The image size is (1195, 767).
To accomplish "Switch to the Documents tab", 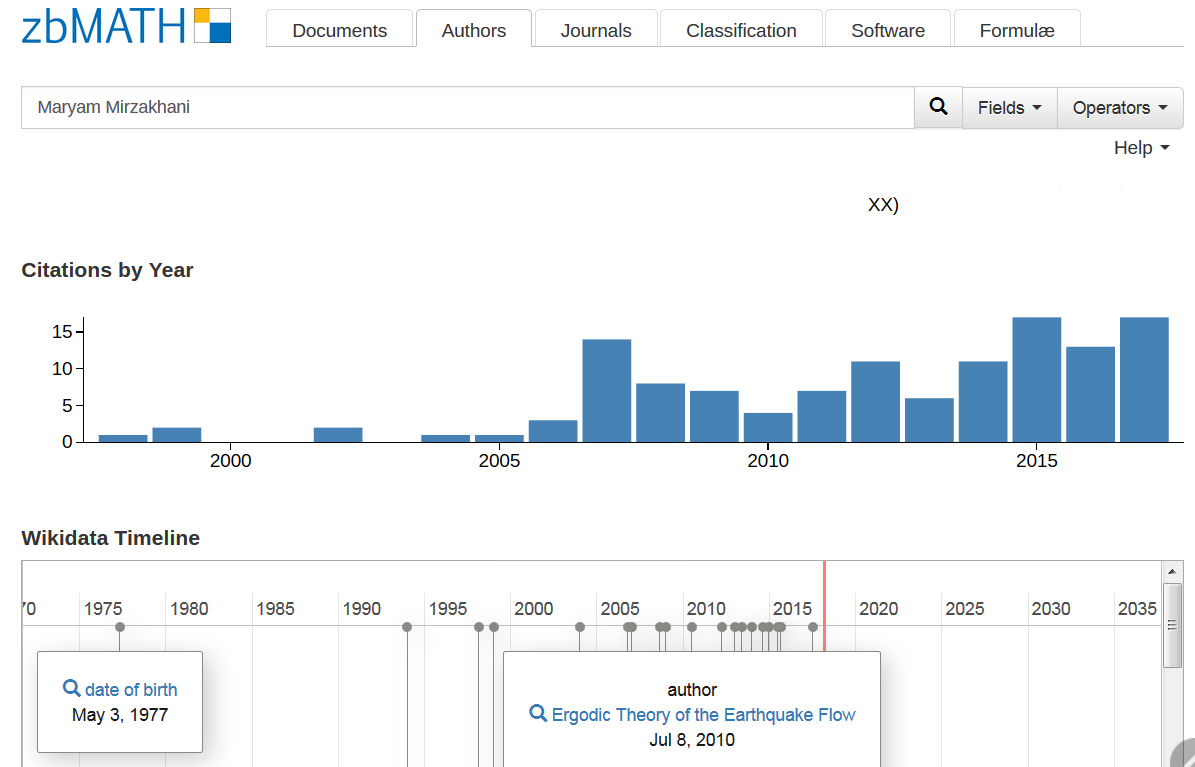I will coord(339,30).
